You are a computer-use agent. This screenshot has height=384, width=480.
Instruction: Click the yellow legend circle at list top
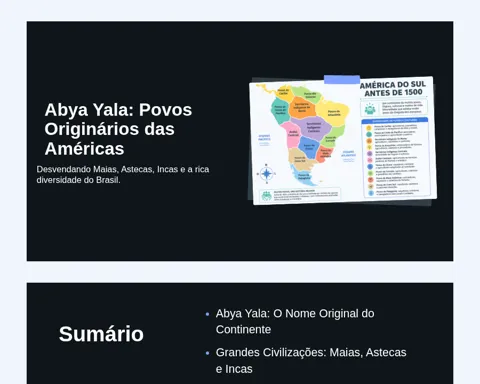369,128
